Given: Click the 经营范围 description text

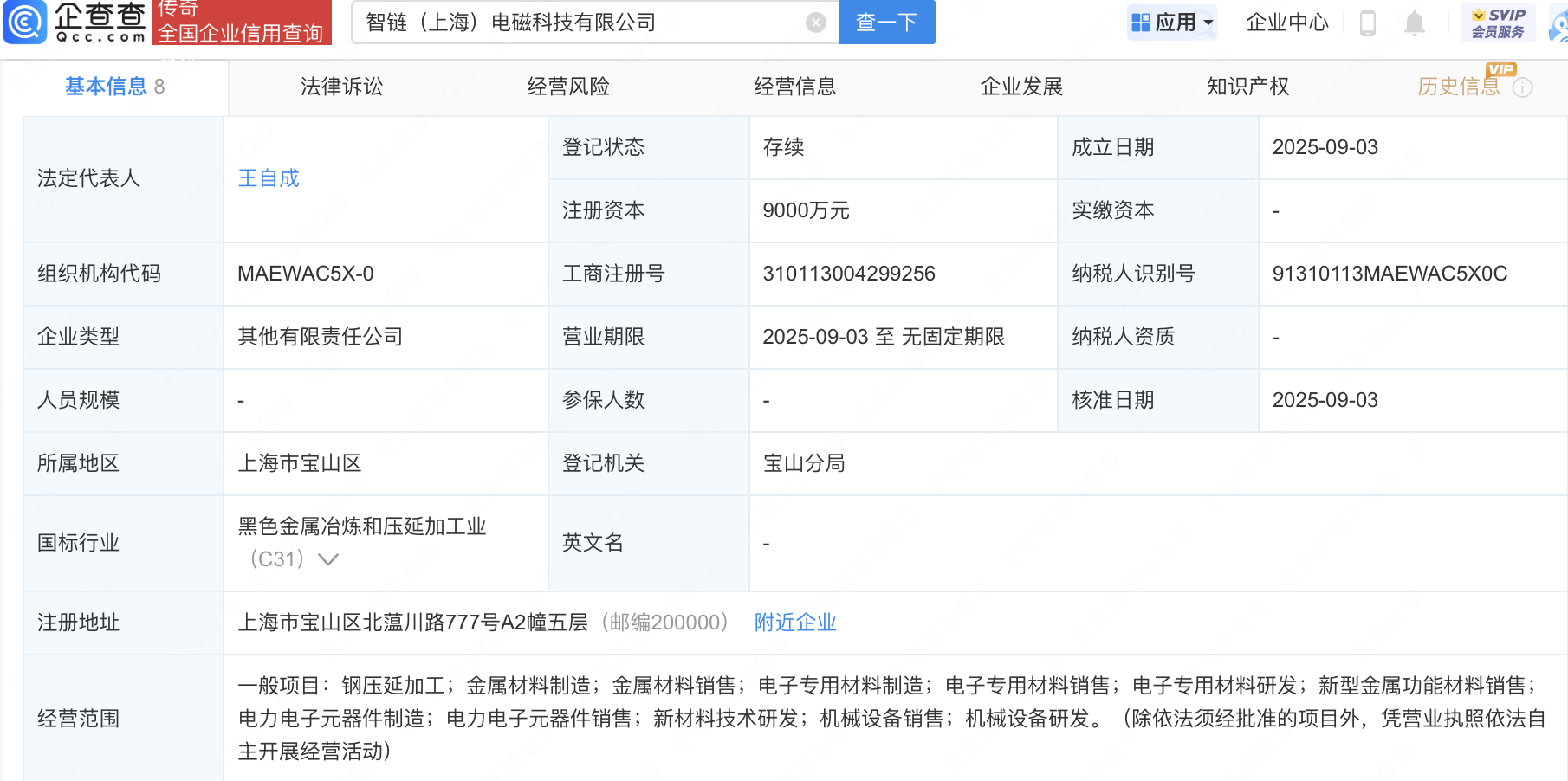Looking at the screenshot, I should click(x=892, y=719).
